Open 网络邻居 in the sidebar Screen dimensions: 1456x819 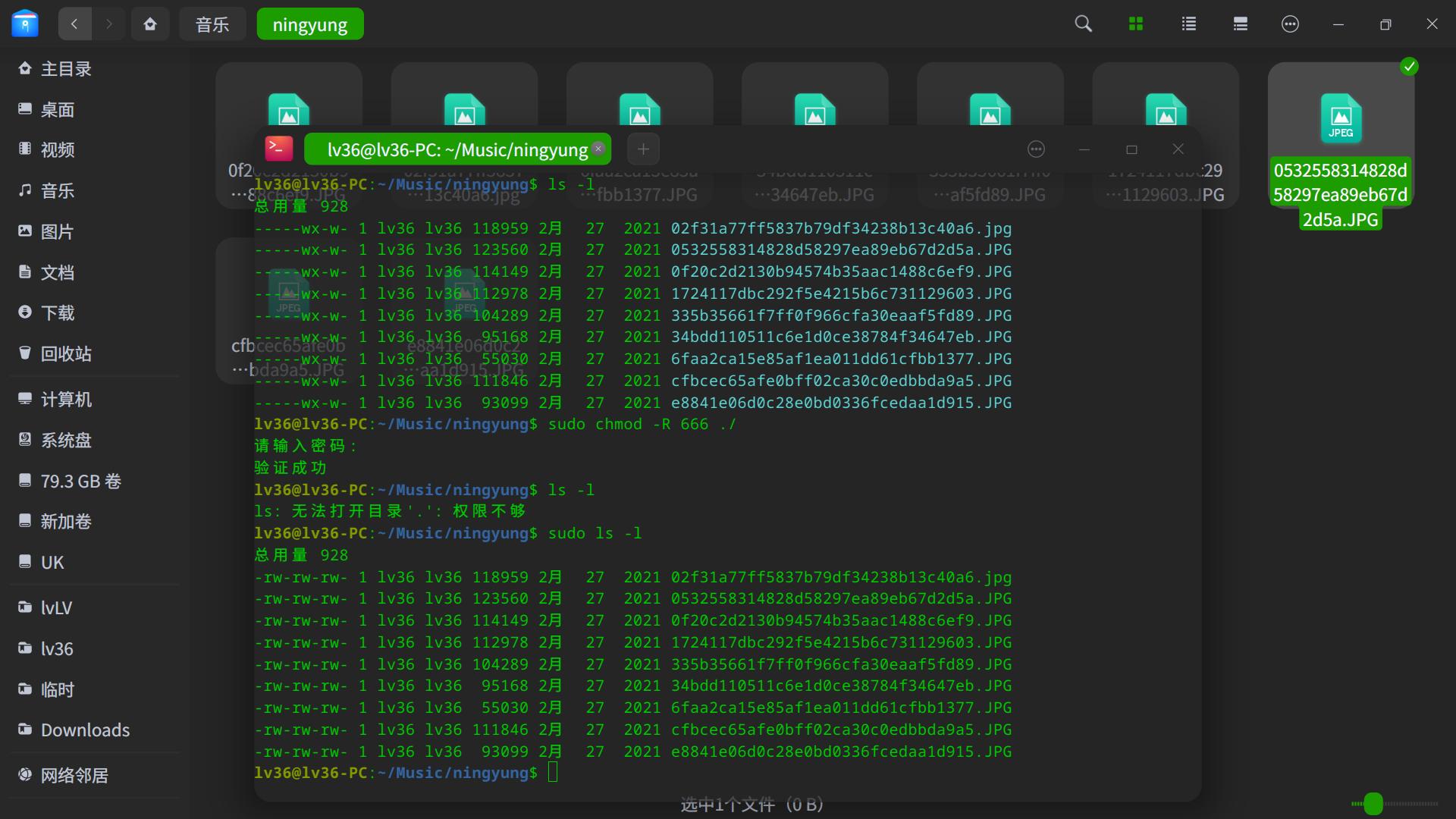pos(74,775)
